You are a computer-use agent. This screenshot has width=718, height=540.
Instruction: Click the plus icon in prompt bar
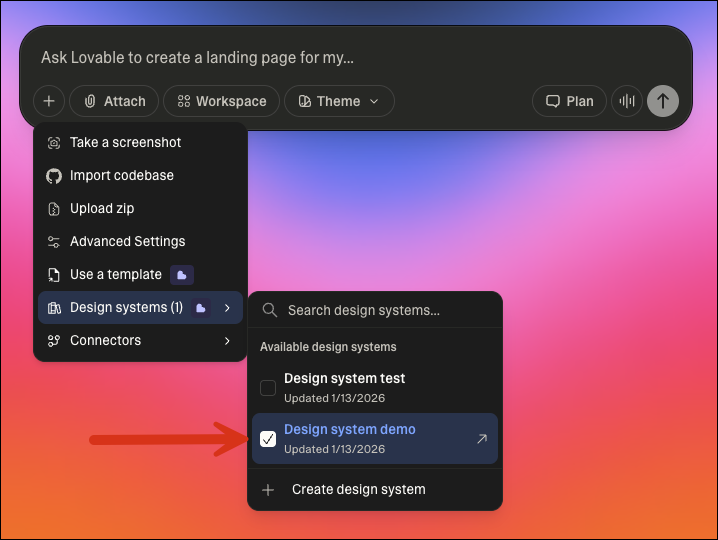coord(49,101)
